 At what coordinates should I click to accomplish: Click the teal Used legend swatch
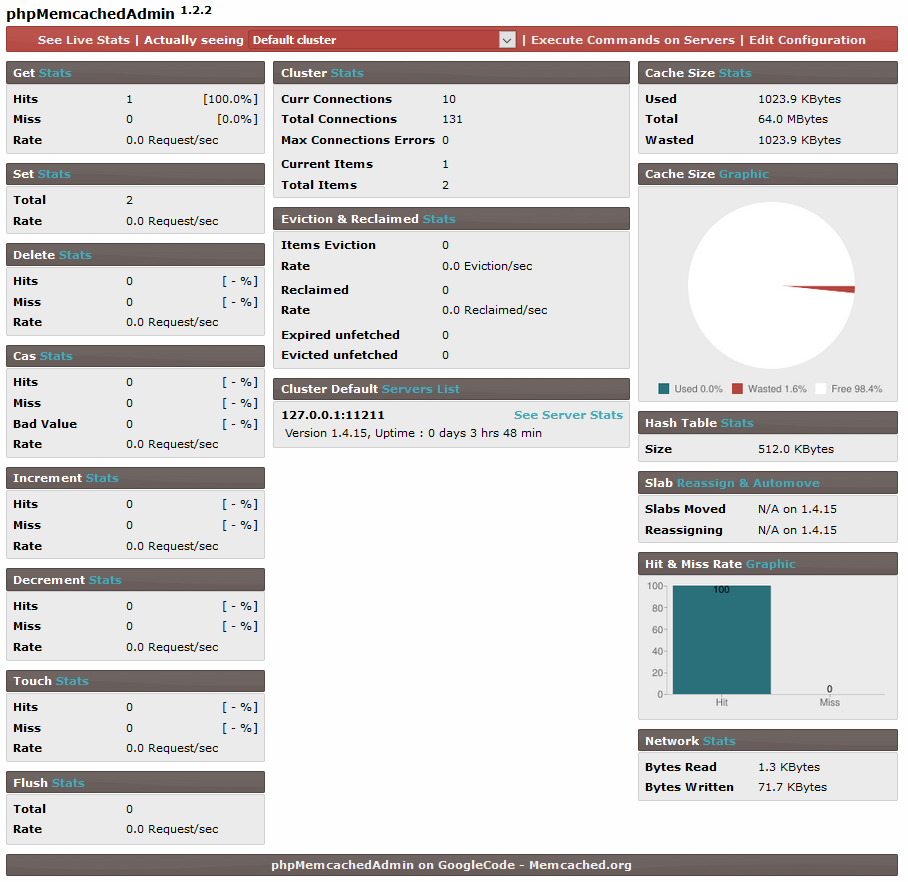(664, 389)
